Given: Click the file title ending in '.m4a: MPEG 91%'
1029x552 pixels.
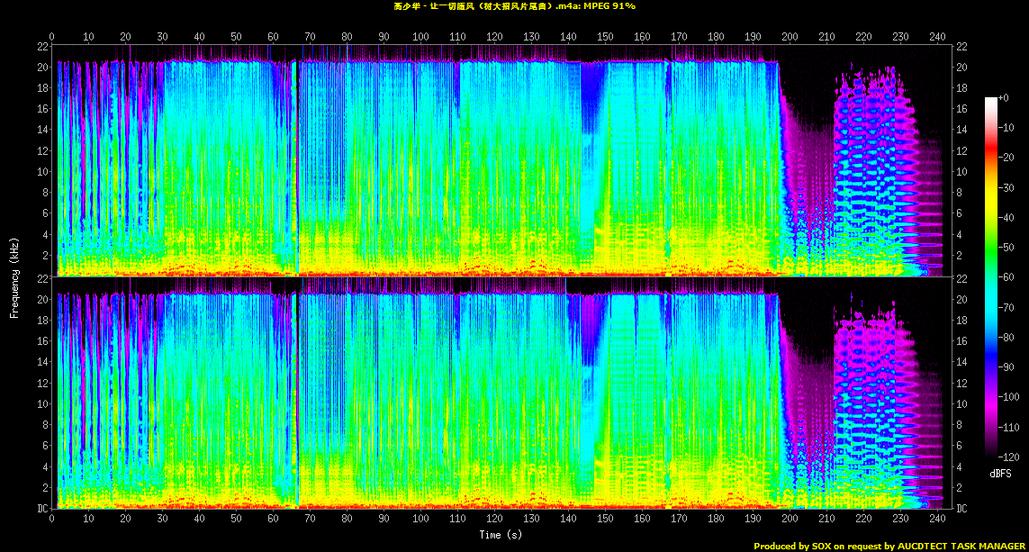Looking at the screenshot, I should tap(514, 6).
